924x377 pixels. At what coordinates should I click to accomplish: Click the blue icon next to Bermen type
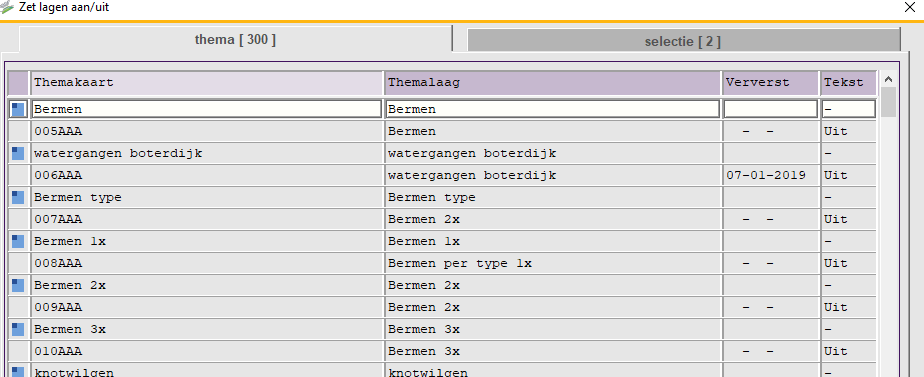pos(18,197)
